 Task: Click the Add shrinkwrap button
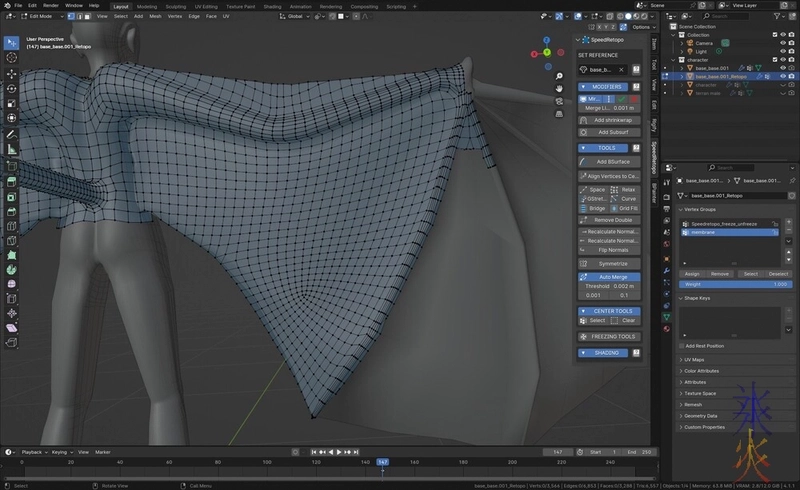click(x=611, y=119)
